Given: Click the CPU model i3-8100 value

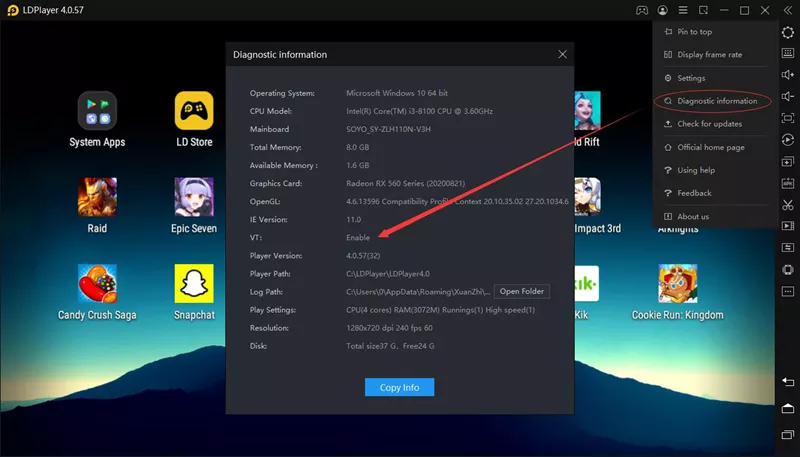Looking at the screenshot, I should 419,111.
